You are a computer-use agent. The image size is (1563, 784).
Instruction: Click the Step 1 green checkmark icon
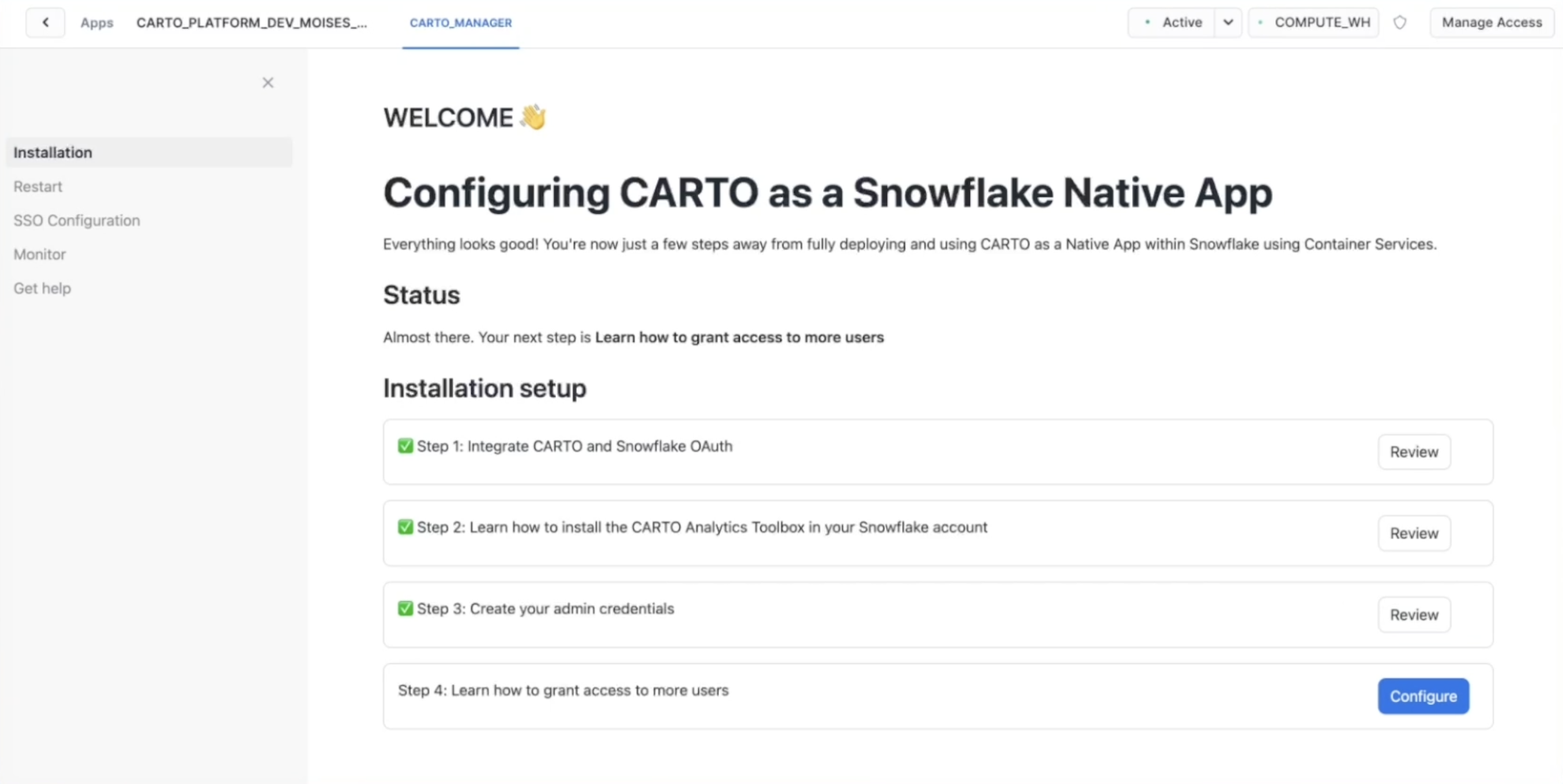point(405,446)
